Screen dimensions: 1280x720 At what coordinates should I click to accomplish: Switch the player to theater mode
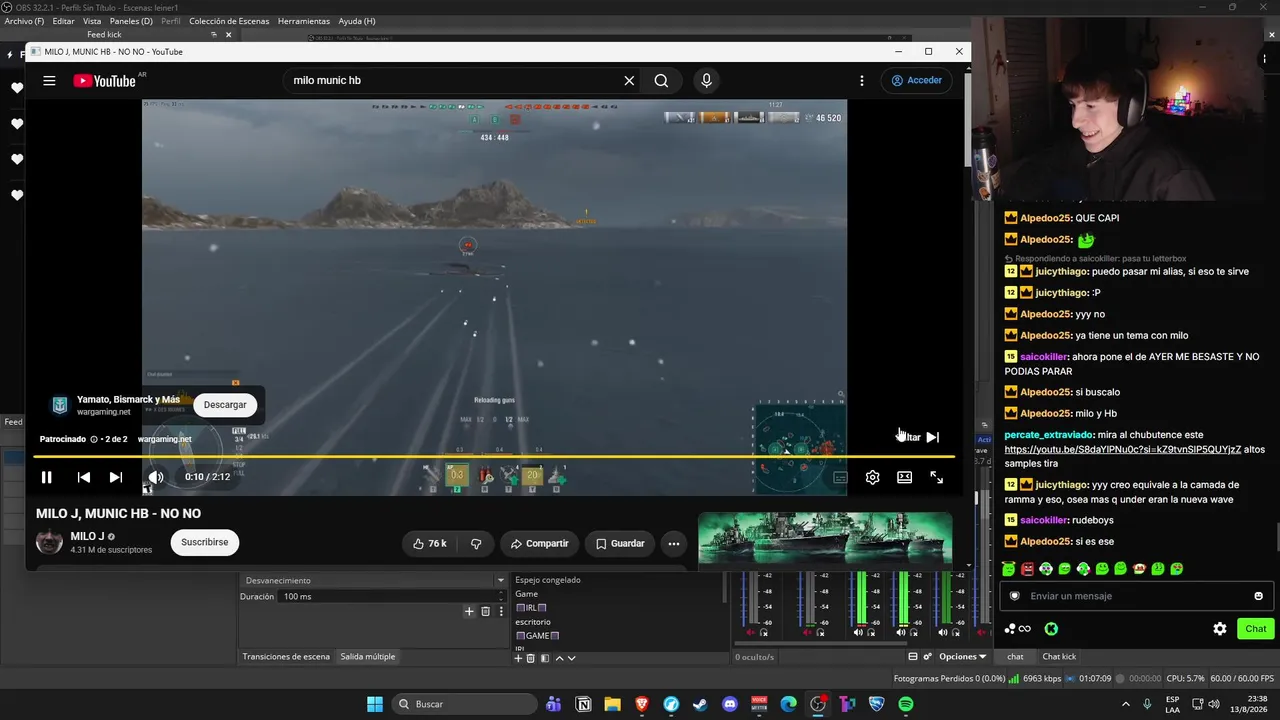[x=905, y=477]
